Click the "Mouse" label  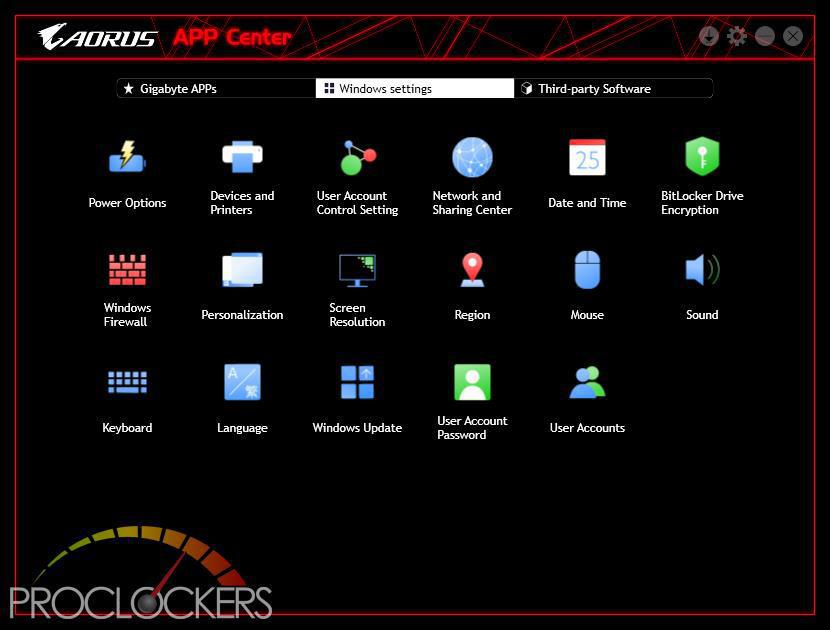587,315
